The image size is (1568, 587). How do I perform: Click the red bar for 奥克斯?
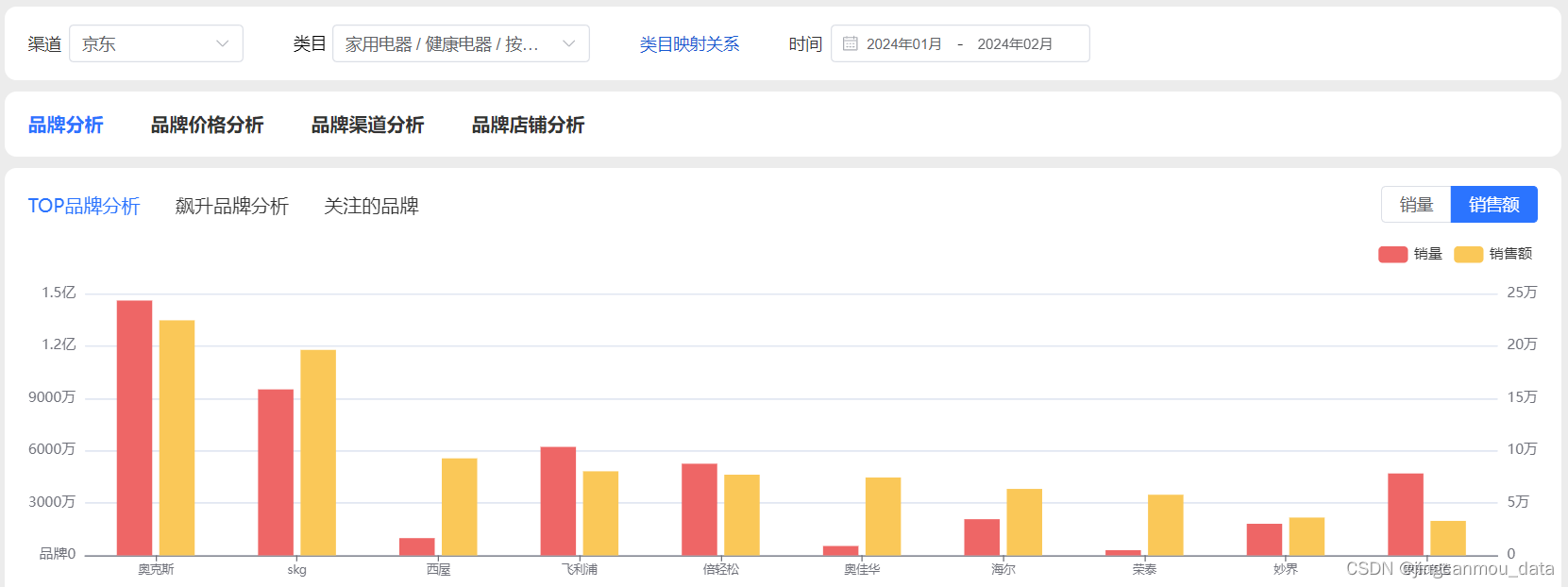click(x=134, y=428)
